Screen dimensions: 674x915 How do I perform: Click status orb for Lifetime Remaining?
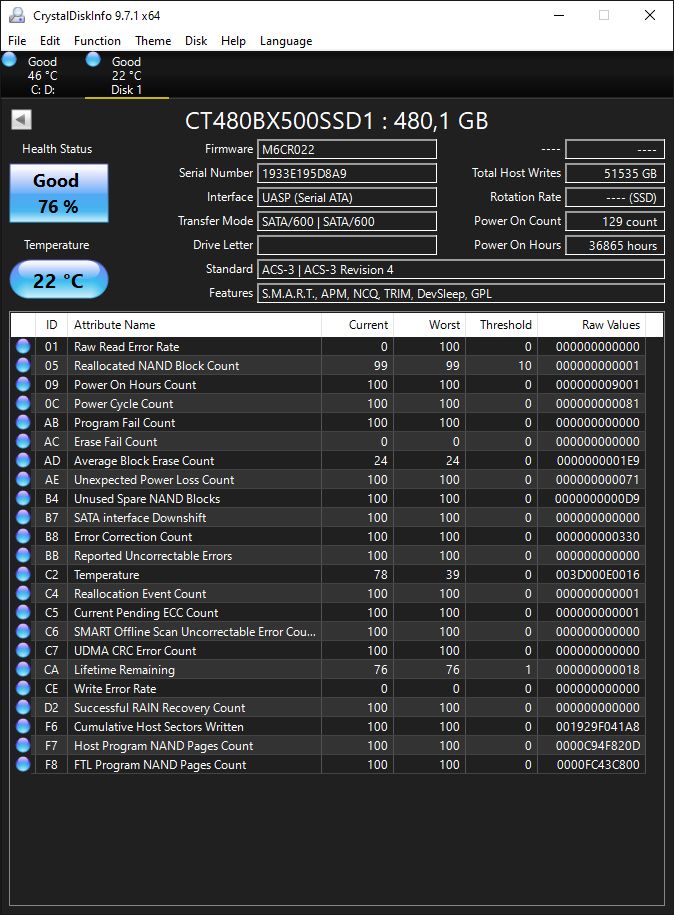tap(23, 670)
